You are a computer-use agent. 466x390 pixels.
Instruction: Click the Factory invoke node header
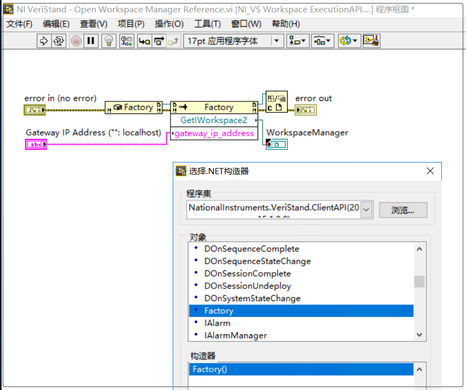(x=214, y=107)
